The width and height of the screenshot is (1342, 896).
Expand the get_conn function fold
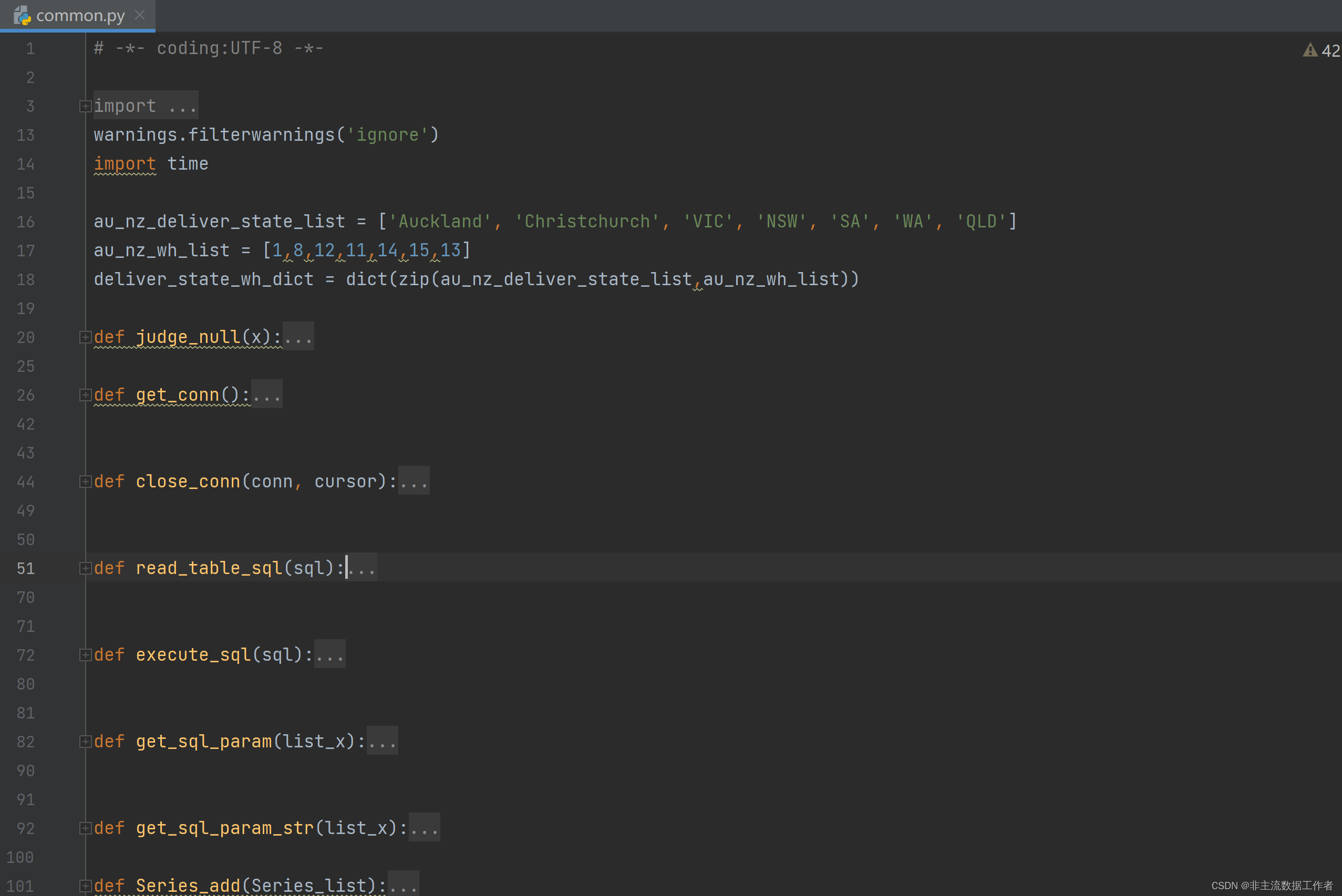85,395
